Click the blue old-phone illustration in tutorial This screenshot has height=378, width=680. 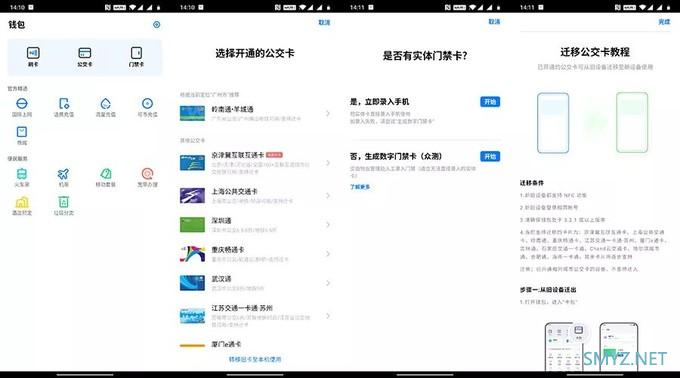[553, 123]
